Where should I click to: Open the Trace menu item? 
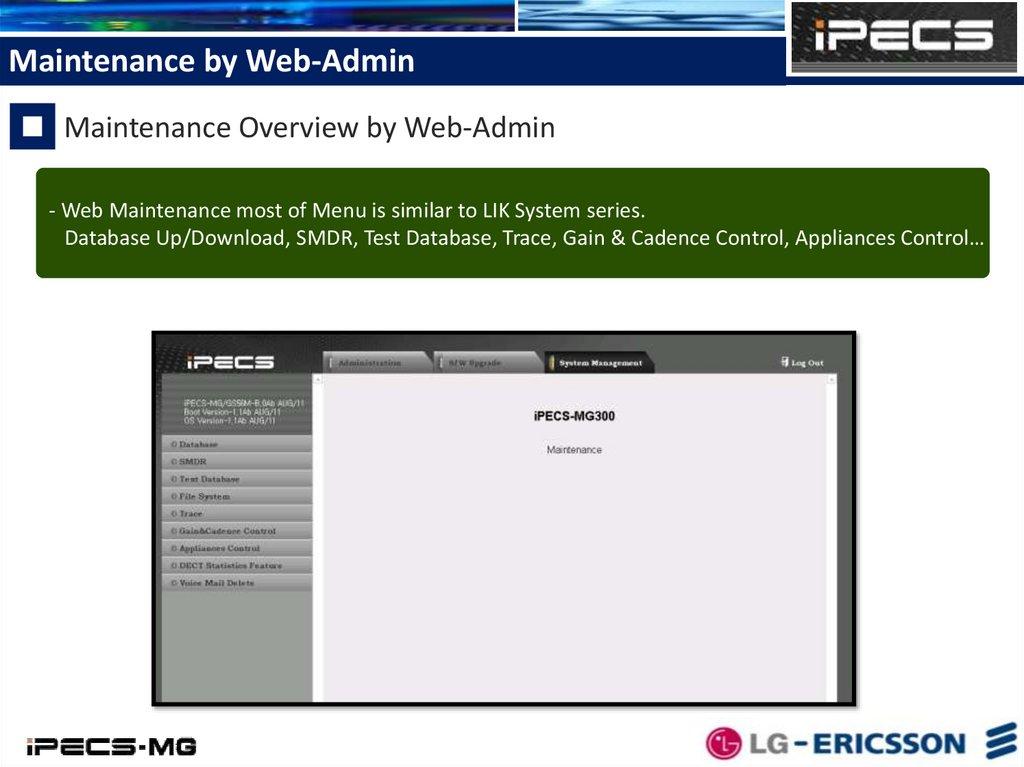(x=237, y=514)
